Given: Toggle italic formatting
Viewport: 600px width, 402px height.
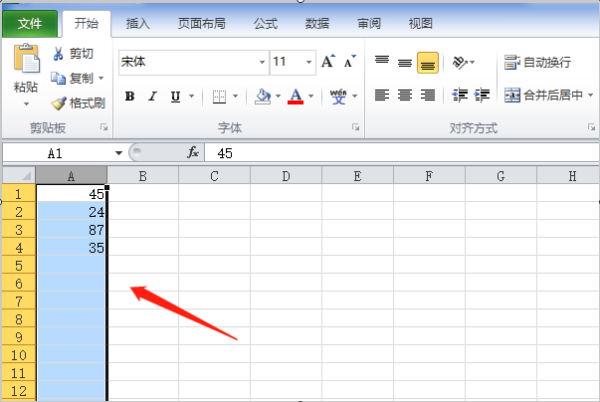Looking at the screenshot, I should tap(153, 96).
